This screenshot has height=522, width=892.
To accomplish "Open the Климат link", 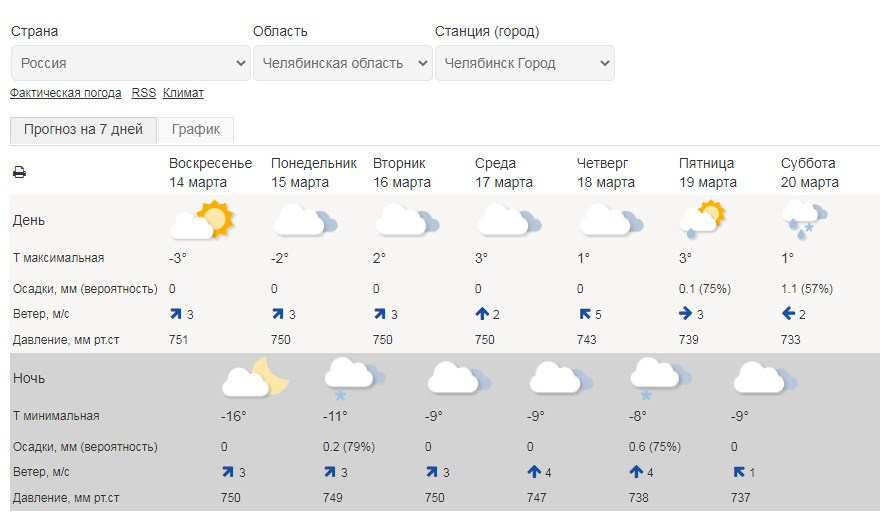I will click(183, 93).
